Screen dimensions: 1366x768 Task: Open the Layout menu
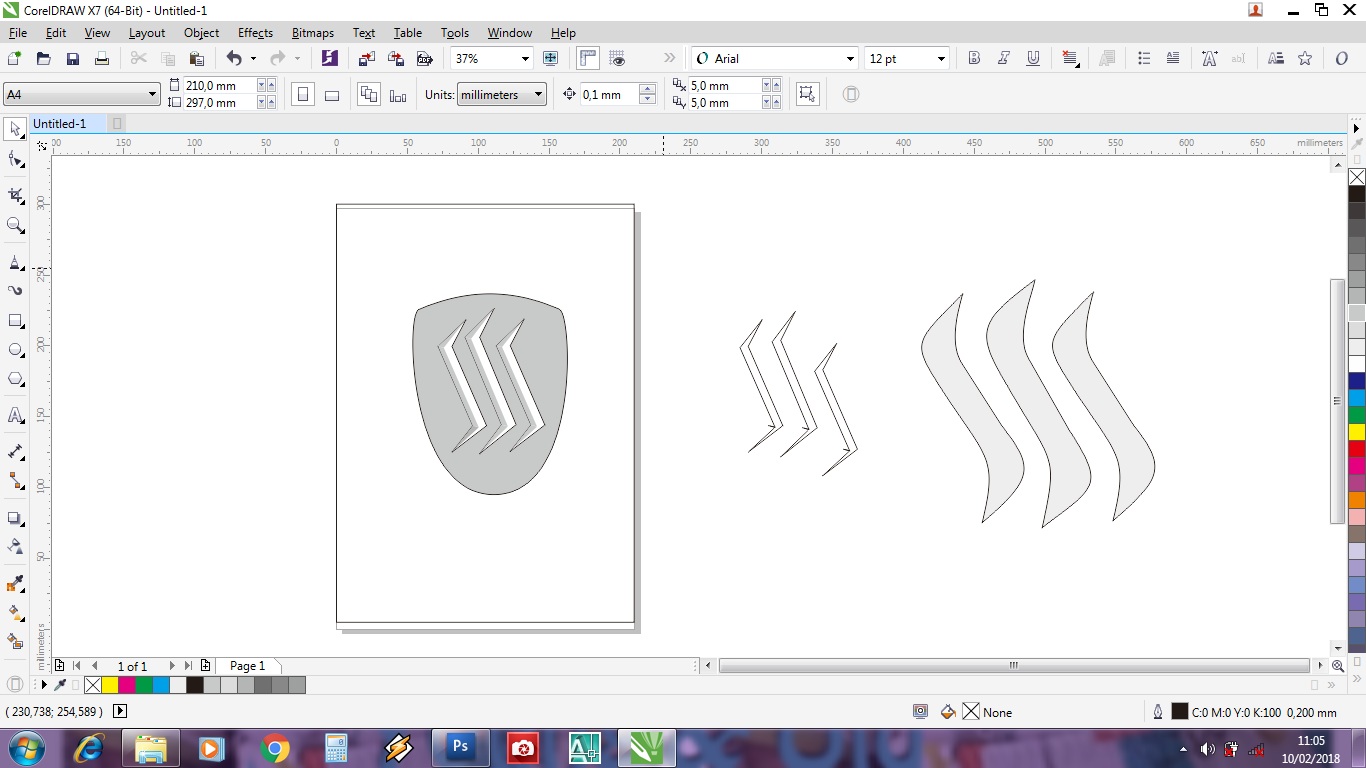click(147, 33)
